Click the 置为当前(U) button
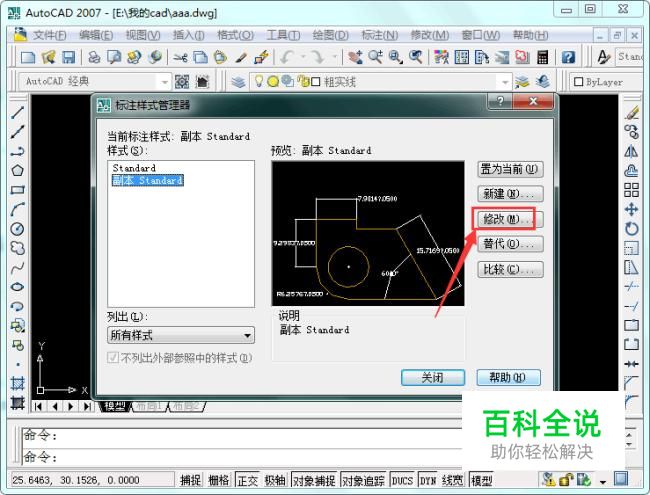Viewport: 650px width, 495px height. tap(510, 170)
